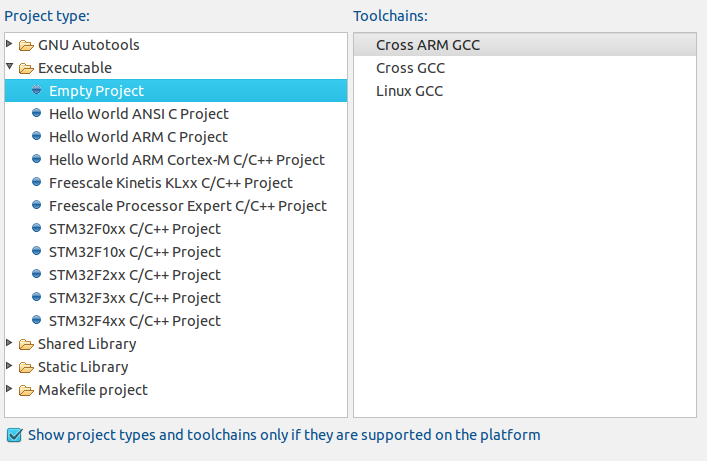Select the Makefile project category label
This screenshot has width=707, height=461.
[x=93, y=390]
